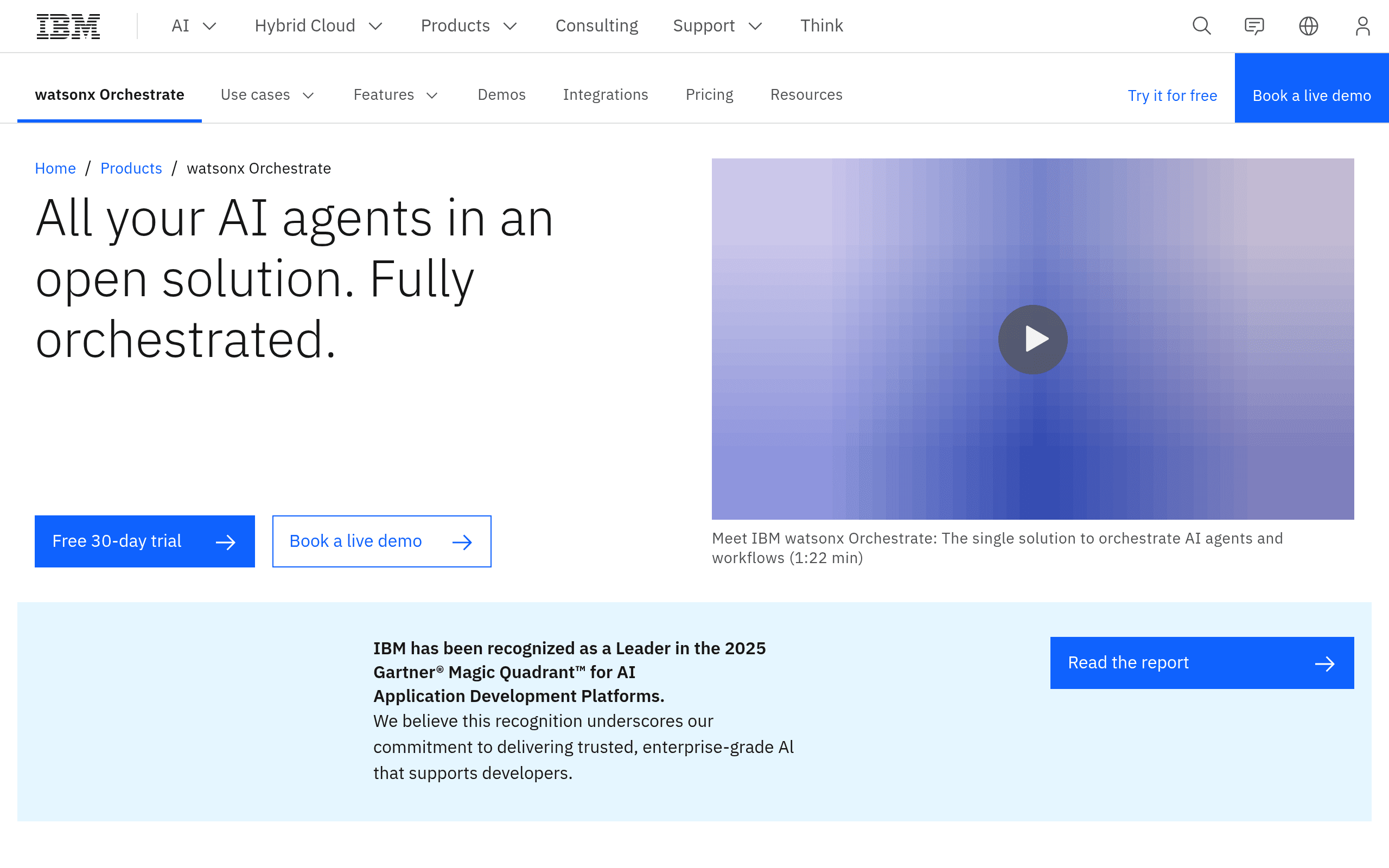1389x868 pixels.
Task: Open the search magnifier icon
Action: [x=1201, y=26]
